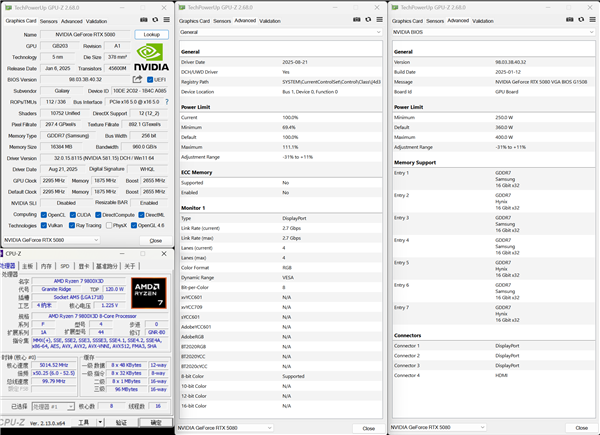Open Validation tab in Graphics Card window
600x435 pixels.
[96, 21]
